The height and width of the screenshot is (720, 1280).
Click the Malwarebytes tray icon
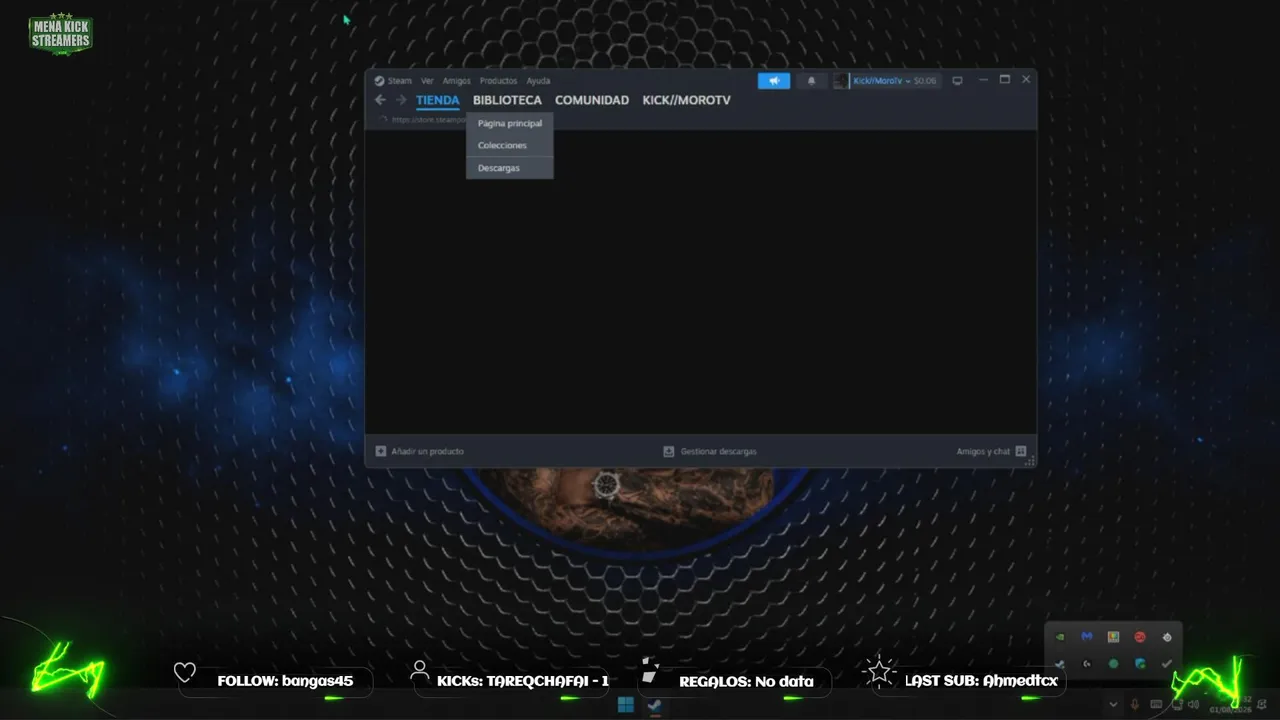[1087, 637]
